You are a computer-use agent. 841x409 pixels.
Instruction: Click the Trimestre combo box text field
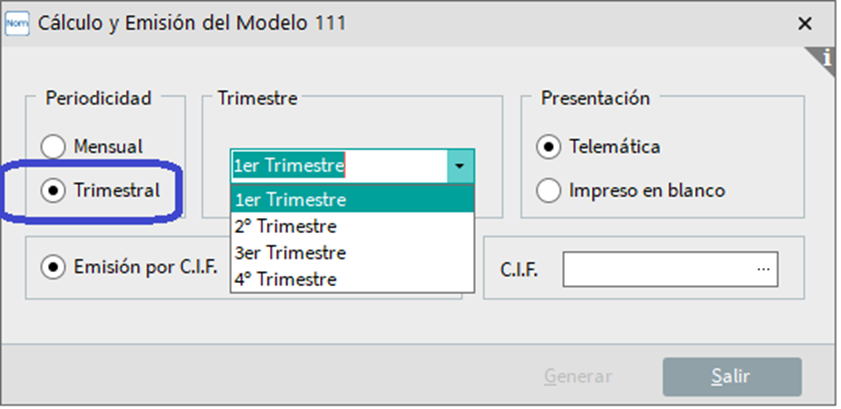tap(339, 166)
